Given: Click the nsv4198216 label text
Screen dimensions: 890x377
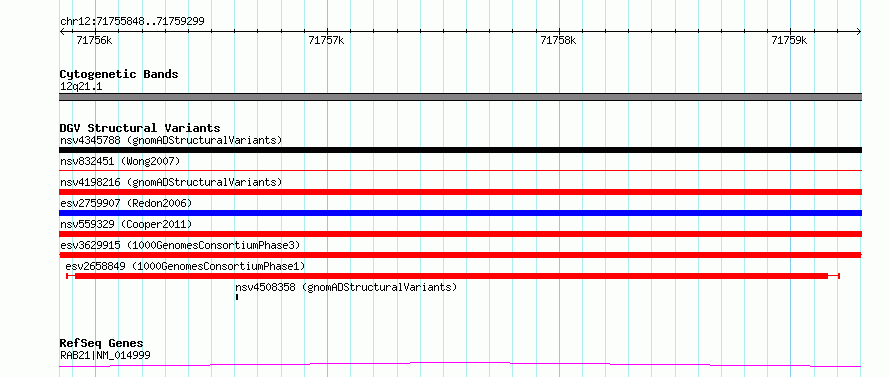Looking at the screenshot, I should point(171,182).
